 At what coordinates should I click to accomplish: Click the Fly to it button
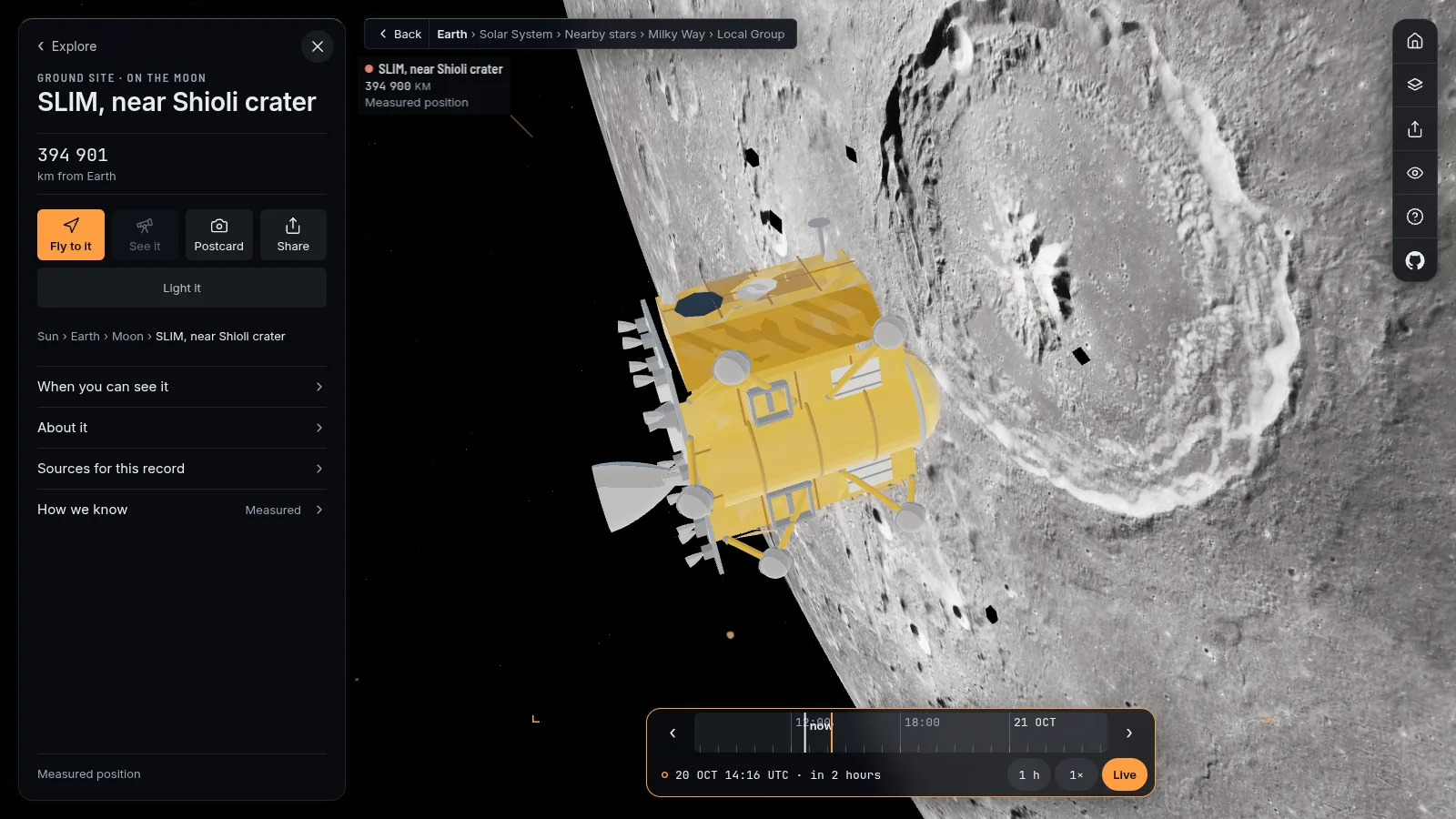pos(71,235)
